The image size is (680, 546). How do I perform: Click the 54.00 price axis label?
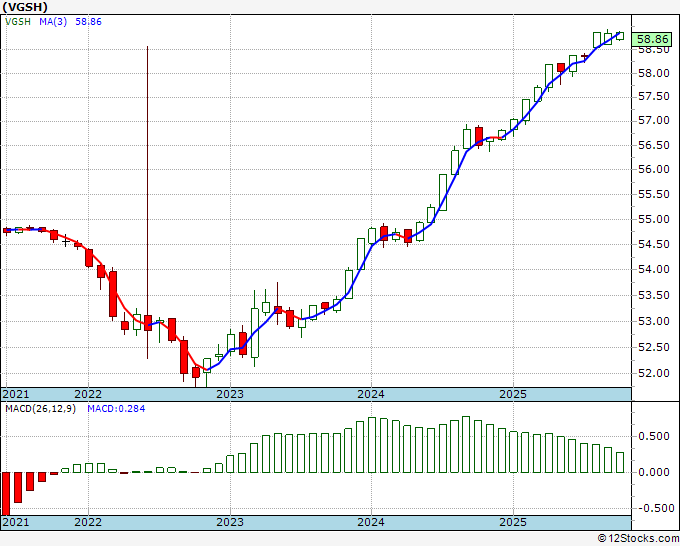click(654, 269)
